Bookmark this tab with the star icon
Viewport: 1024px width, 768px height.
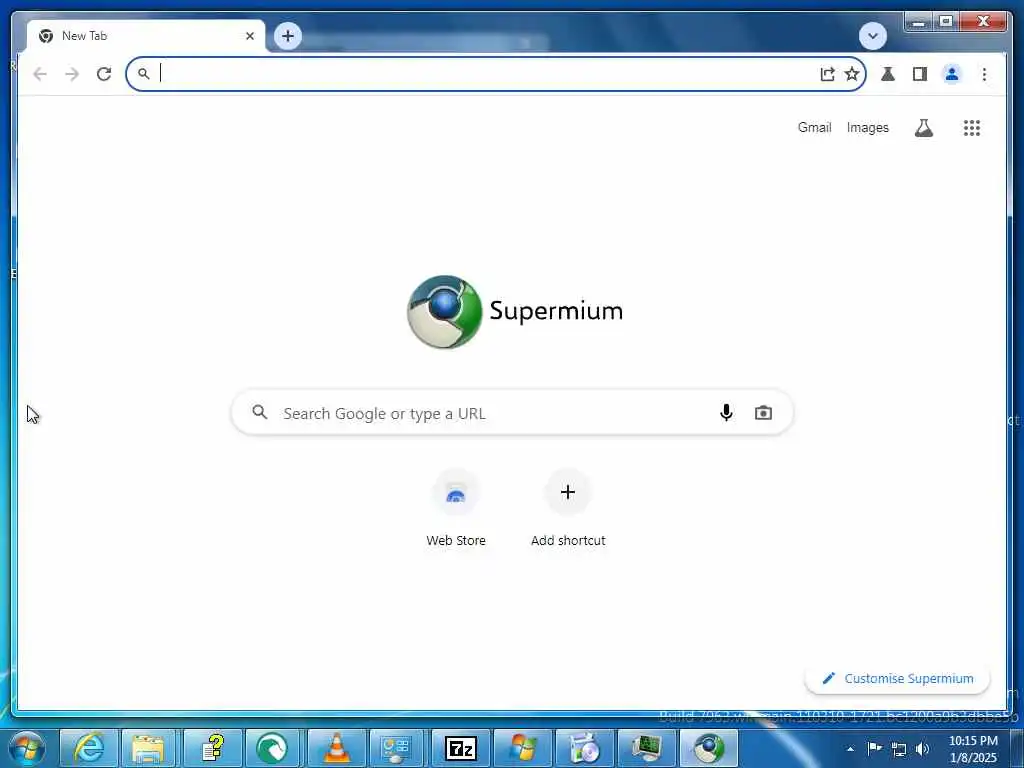click(852, 74)
